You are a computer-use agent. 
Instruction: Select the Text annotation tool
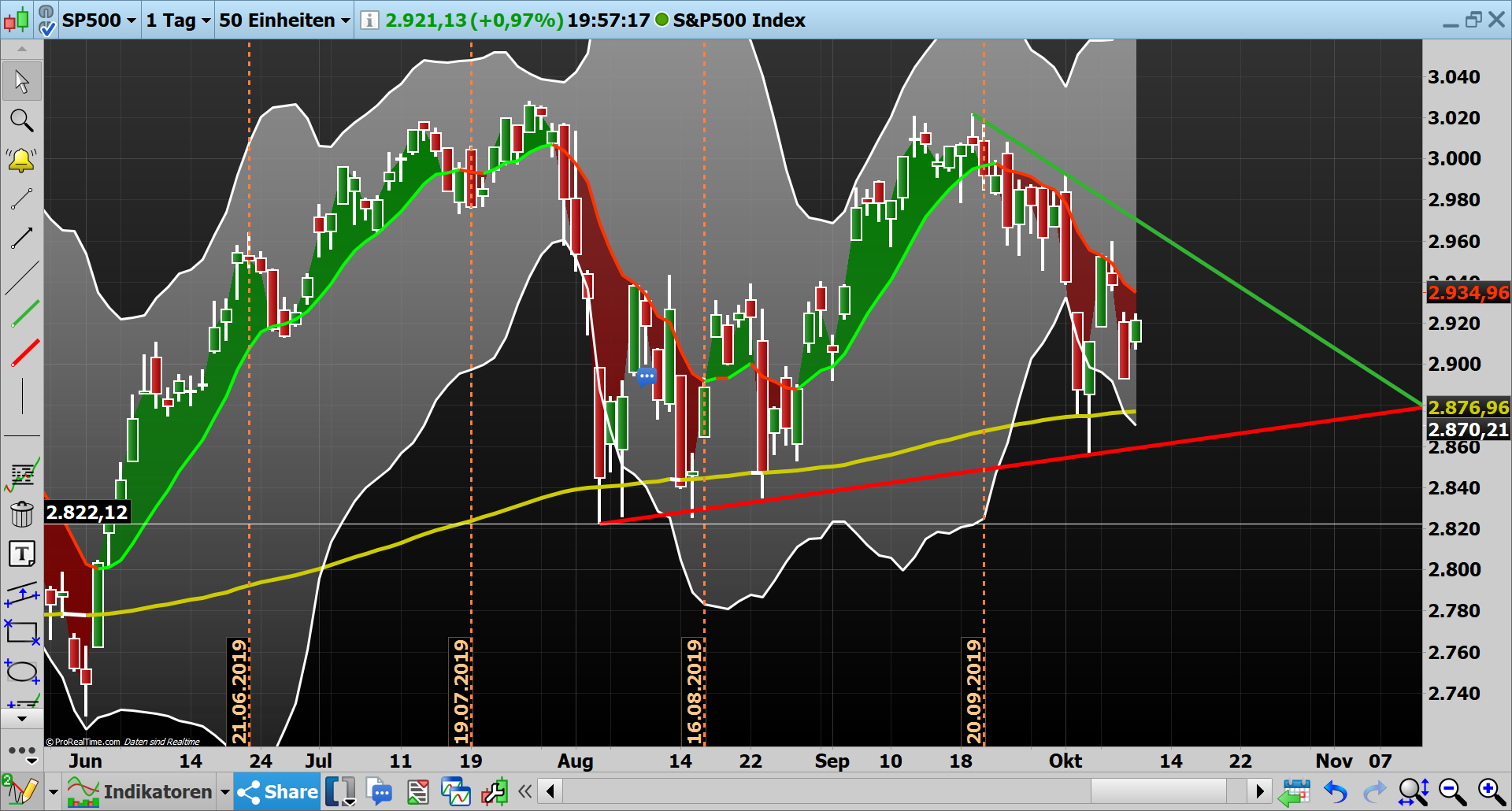[22, 554]
